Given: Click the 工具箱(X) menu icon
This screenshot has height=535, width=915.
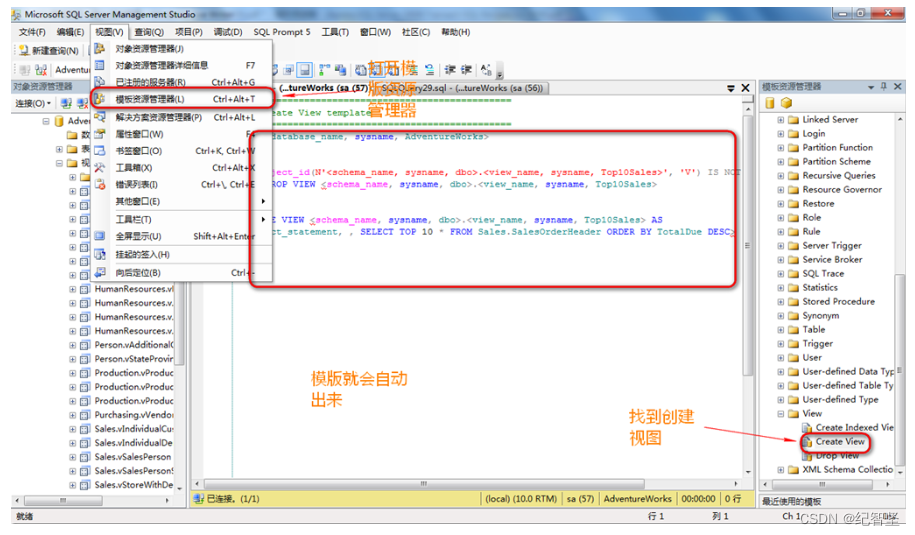Looking at the screenshot, I should pos(100,167).
